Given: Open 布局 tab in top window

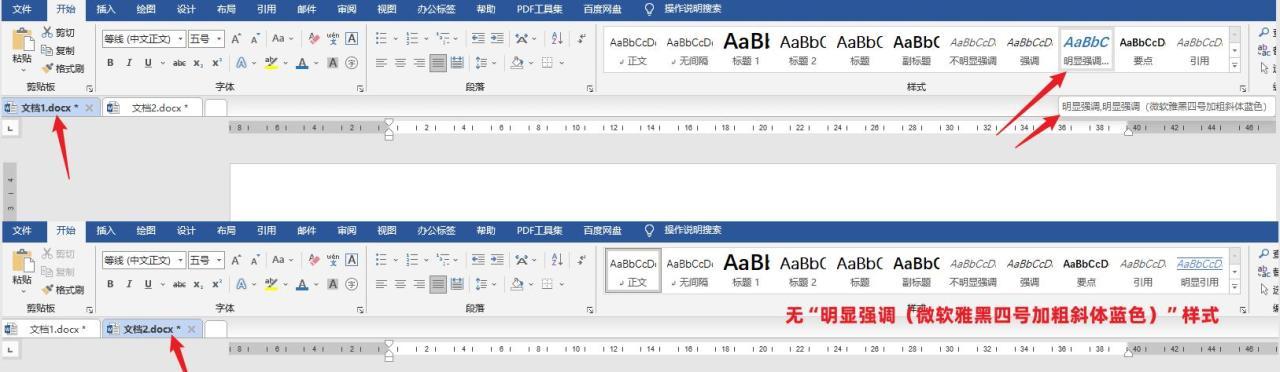Looking at the screenshot, I should tap(226, 9).
